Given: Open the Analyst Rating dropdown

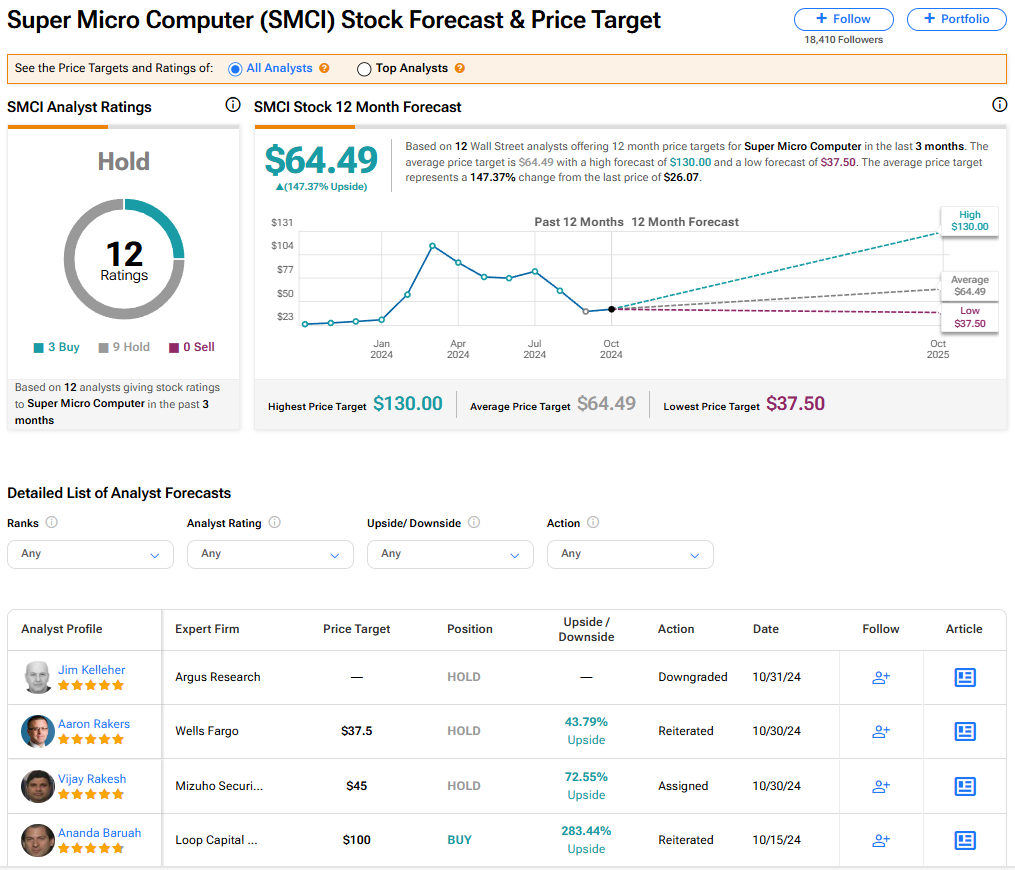Looking at the screenshot, I should (x=270, y=554).
